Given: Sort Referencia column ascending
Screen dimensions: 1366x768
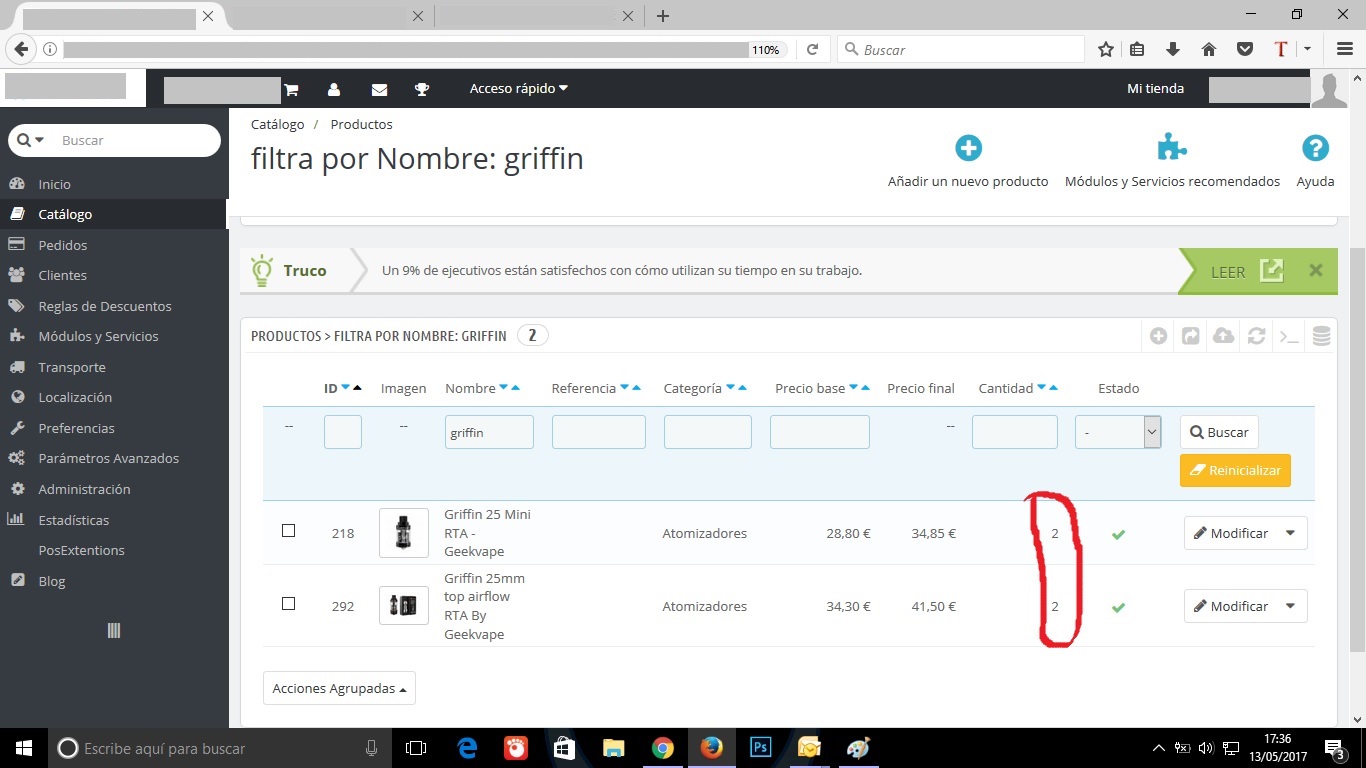Looking at the screenshot, I should coord(636,388).
